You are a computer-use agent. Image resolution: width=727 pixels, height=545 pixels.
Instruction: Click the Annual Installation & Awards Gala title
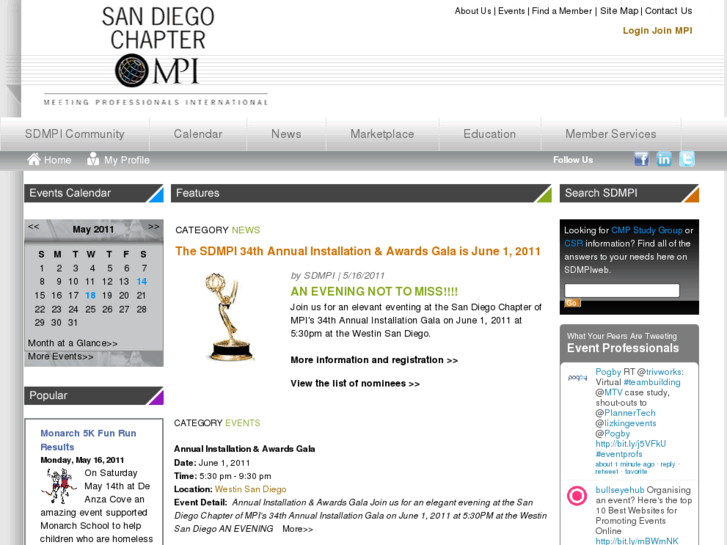[x=244, y=449]
